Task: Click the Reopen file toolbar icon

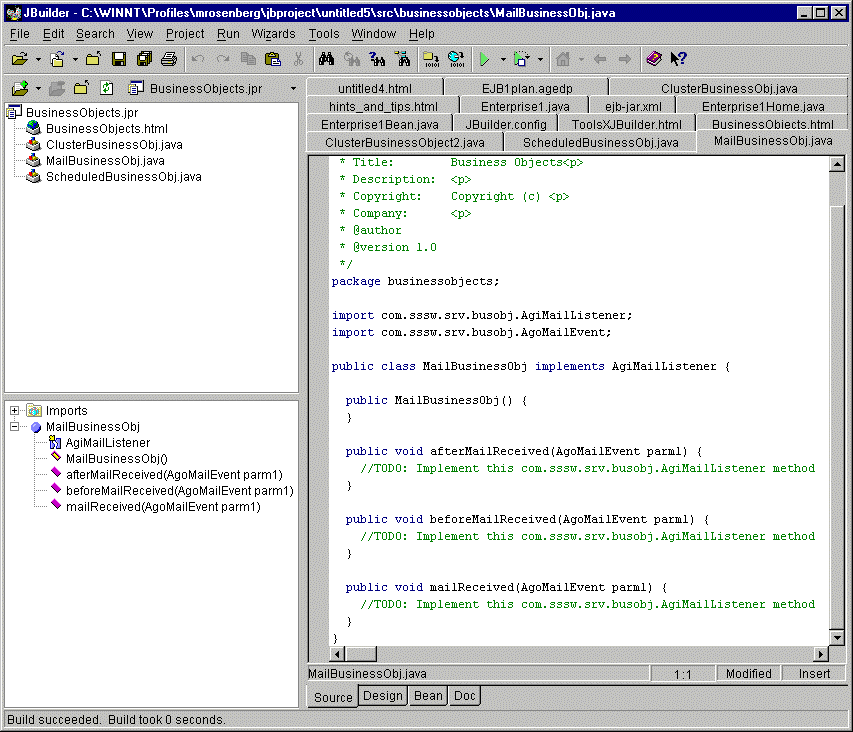Action: pos(58,59)
